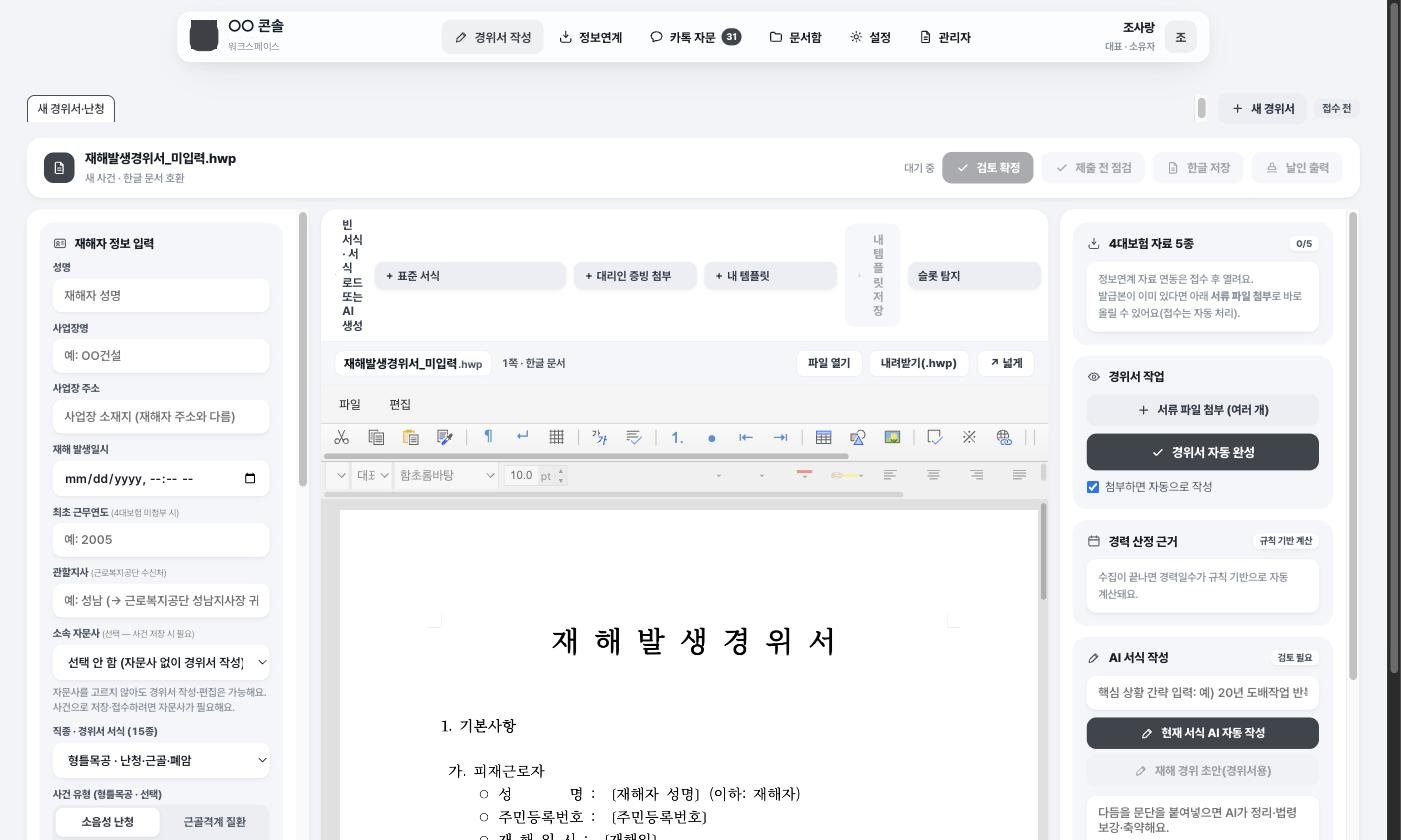Click the 슬롯 탐지 button
Image resolution: width=1401 pixels, height=840 pixels.
(974, 276)
